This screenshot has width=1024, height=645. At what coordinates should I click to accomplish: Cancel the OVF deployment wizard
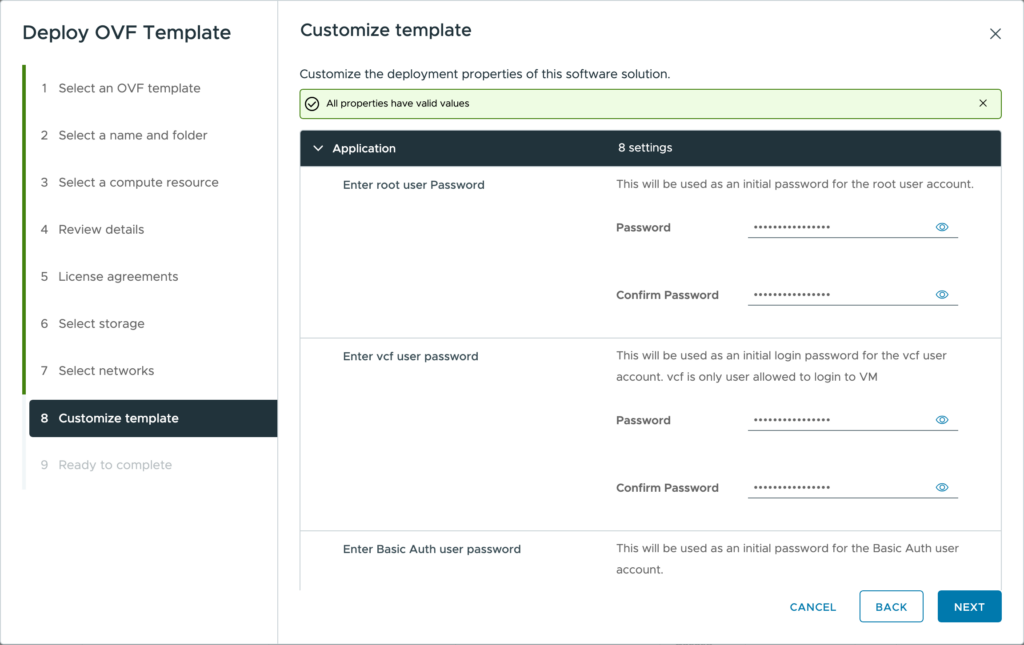pyautogui.click(x=812, y=607)
